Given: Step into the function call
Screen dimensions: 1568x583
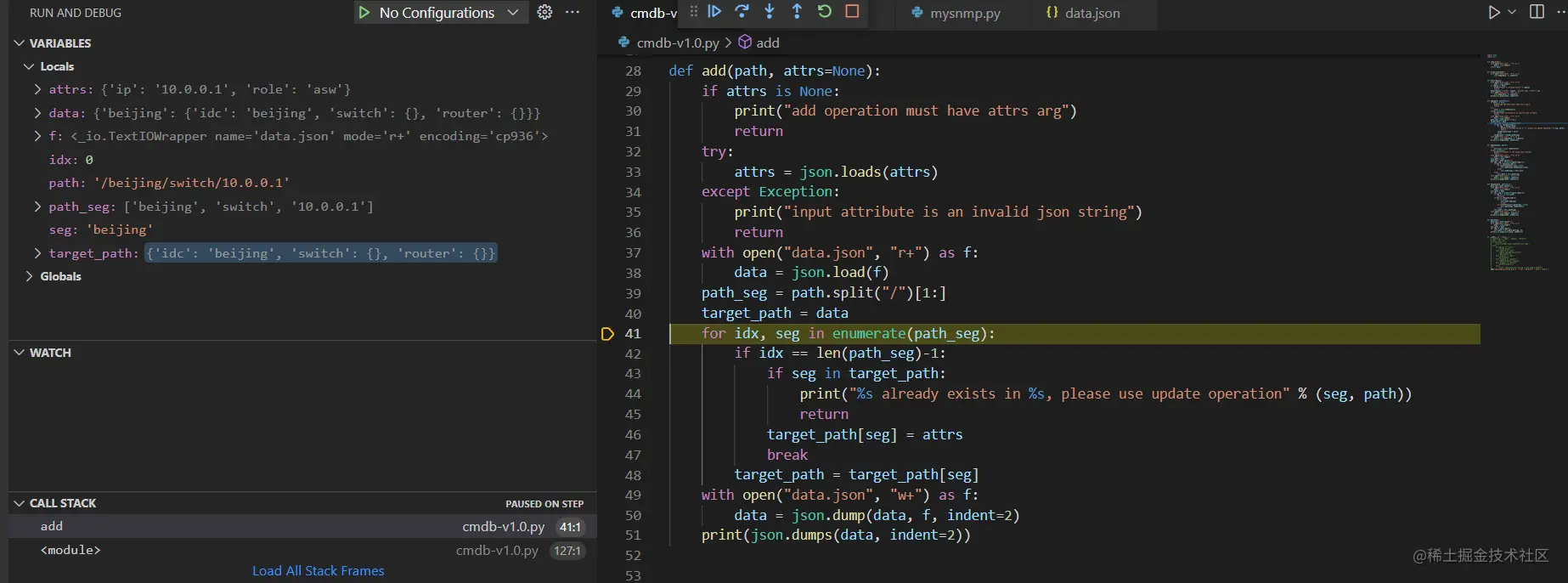Looking at the screenshot, I should coord(769,11).
